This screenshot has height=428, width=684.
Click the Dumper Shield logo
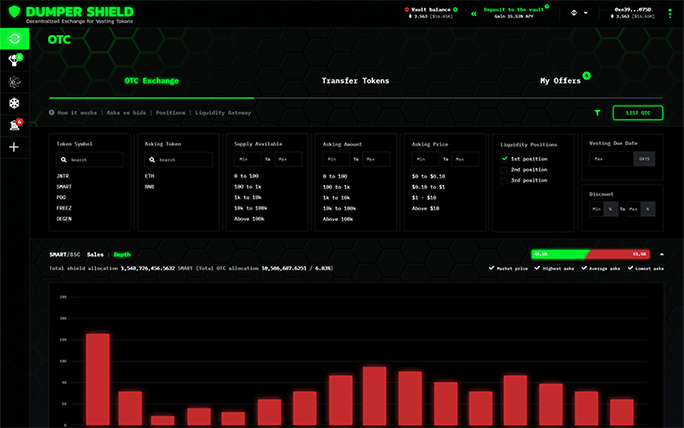point(71,14)
